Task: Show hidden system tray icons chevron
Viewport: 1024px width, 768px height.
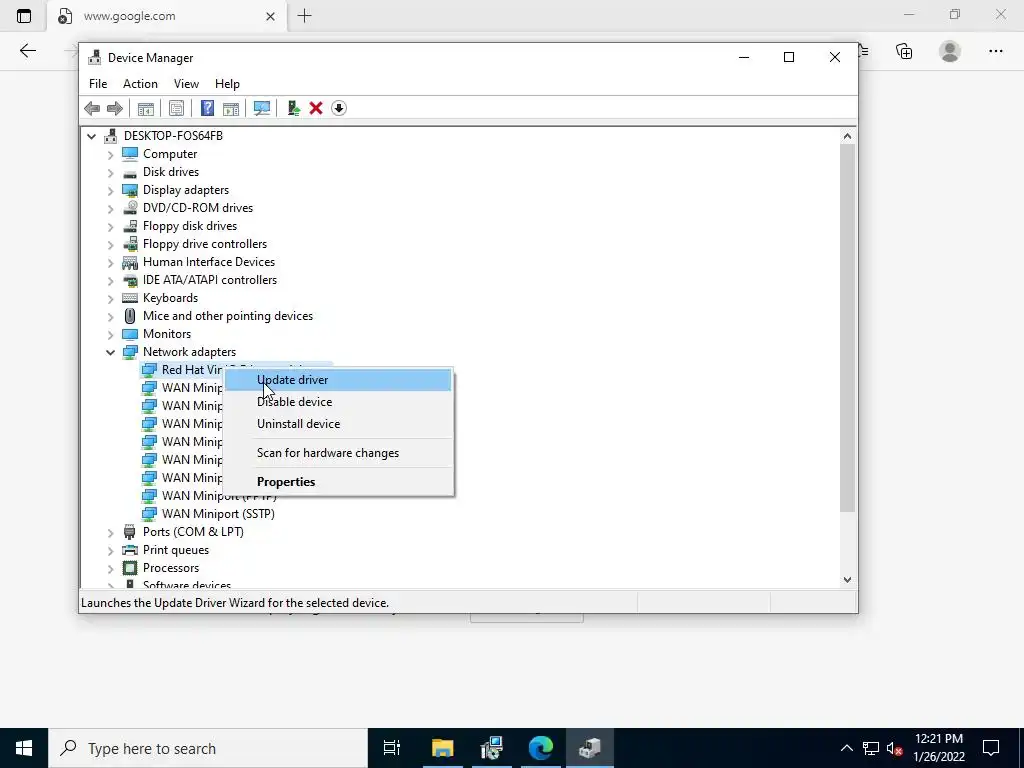Action: (846, 748)
